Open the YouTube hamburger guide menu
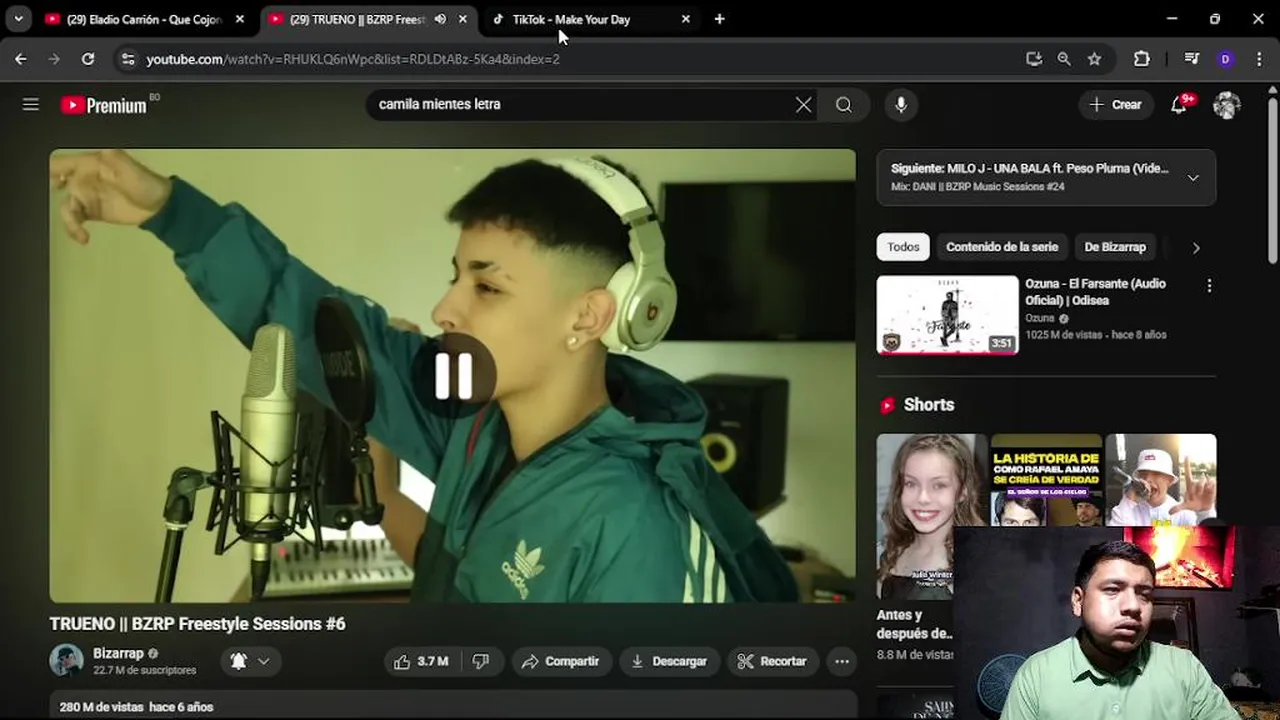 click(31, 104)
